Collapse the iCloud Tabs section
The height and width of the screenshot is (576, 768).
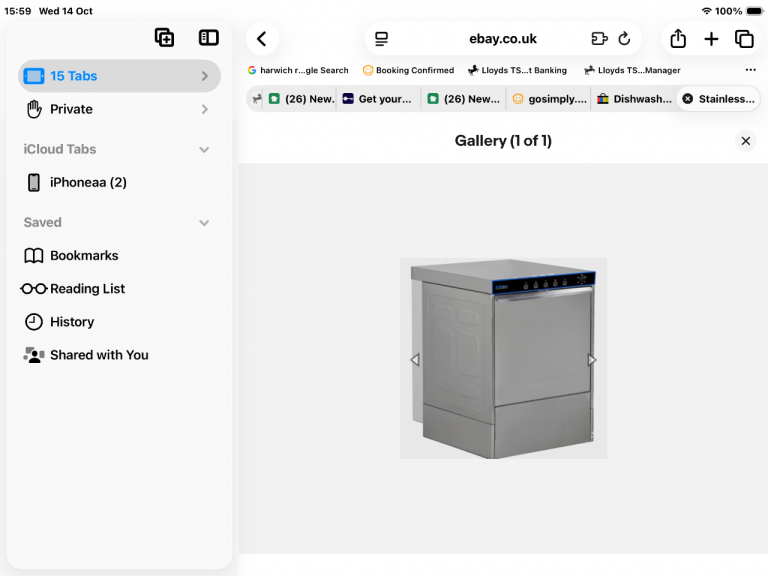click(x=204, y=149)
